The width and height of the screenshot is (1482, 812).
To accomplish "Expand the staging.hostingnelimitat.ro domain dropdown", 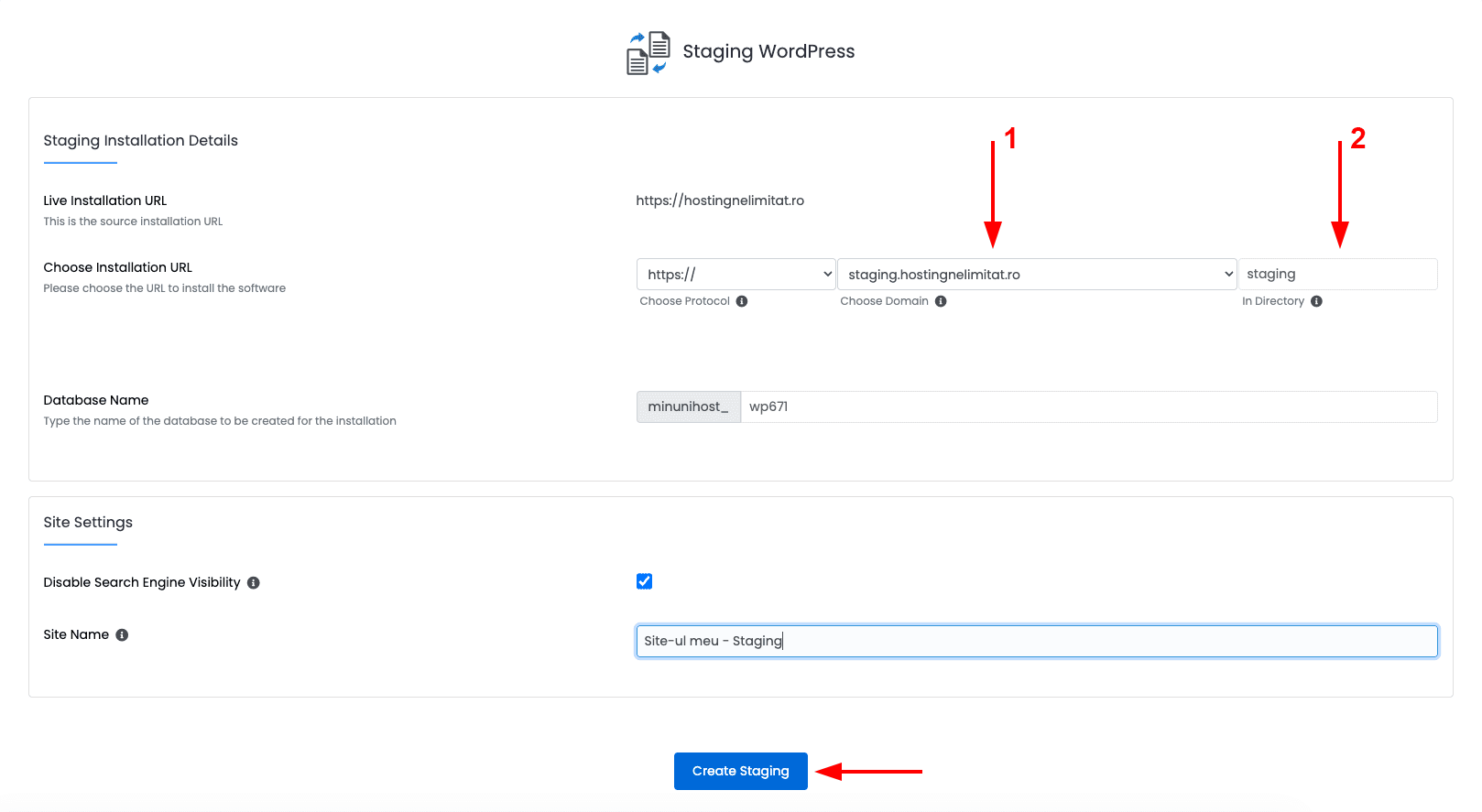I will 1037,275.
